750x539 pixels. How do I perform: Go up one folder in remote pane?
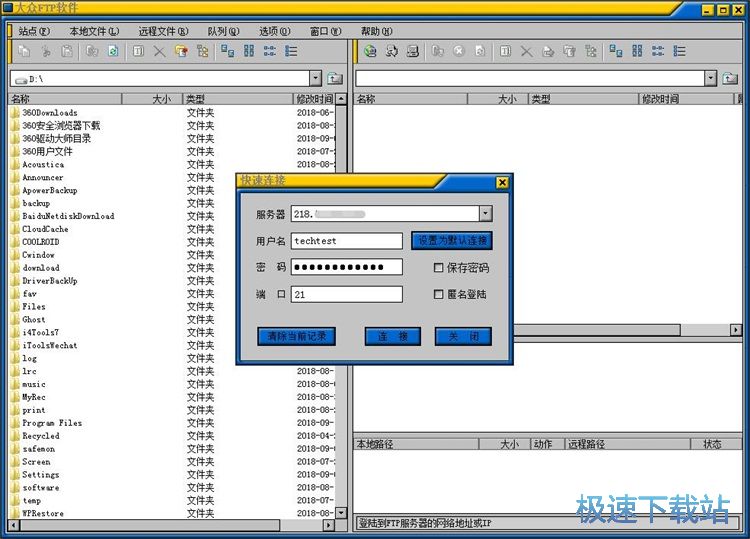[x=730, y=78]
